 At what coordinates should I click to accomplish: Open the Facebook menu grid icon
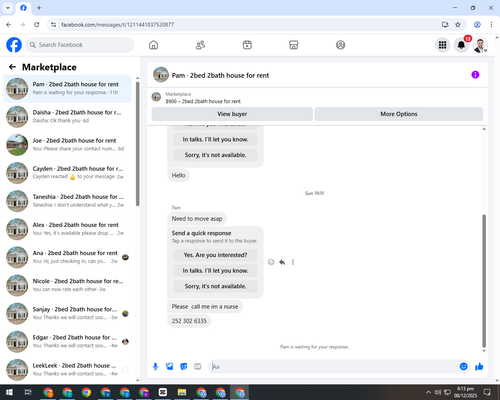pyautogui.click(x=442, y=45)
